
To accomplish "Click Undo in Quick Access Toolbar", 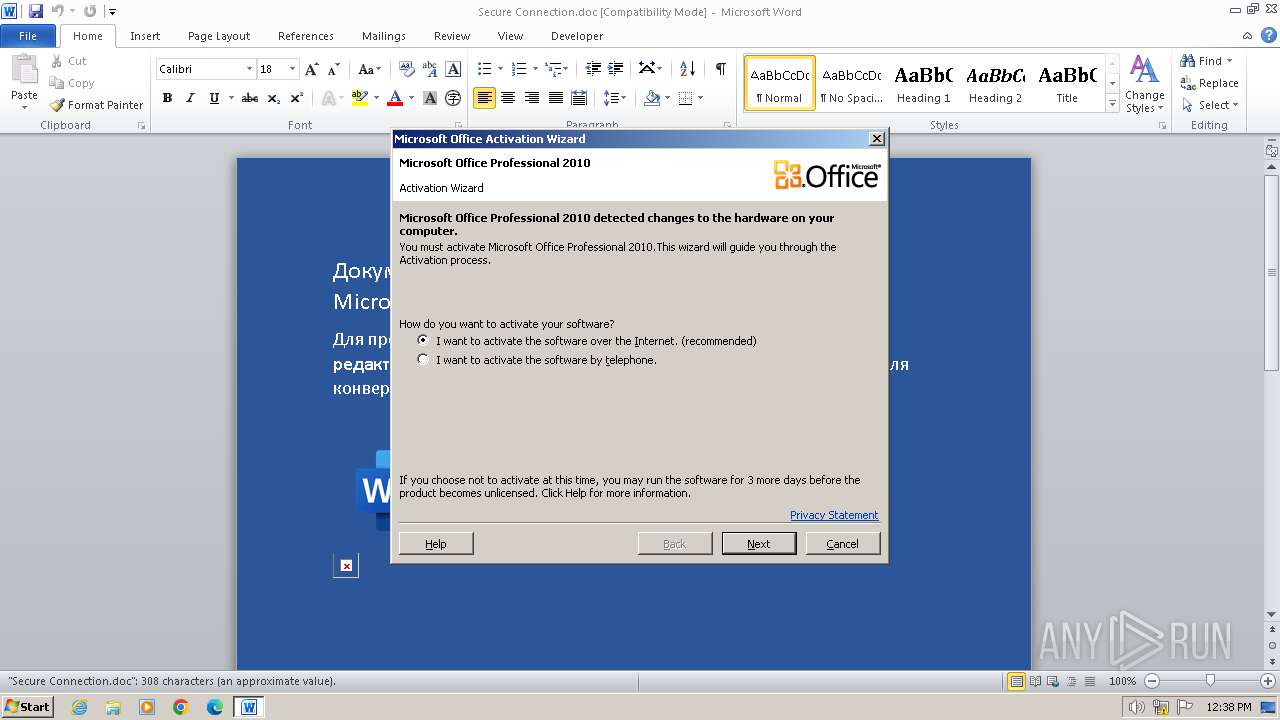I will click(x=58, y=12).
